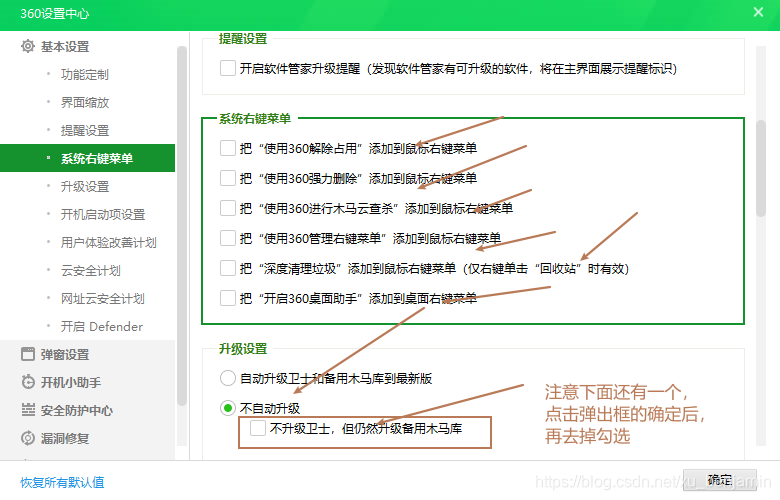
Task: Check the 使用360强力删除 option
Action: [228, 178]
